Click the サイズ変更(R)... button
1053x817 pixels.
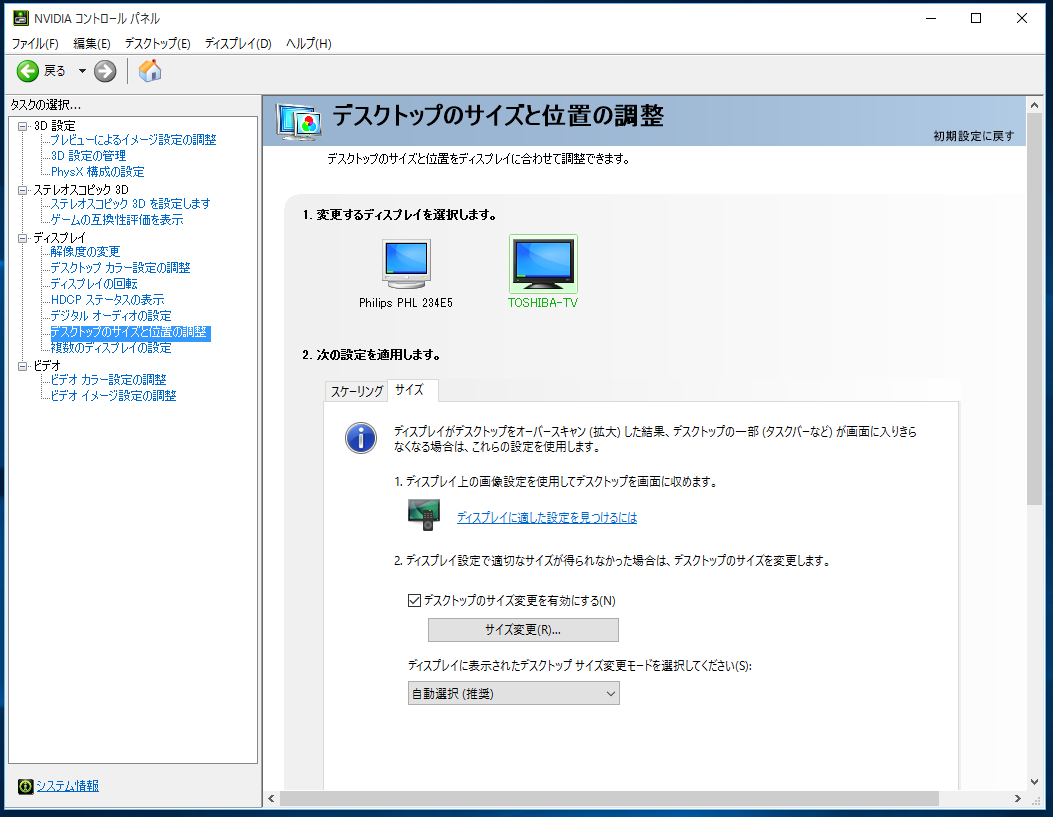pyautogui.click(x=523, y=630)
